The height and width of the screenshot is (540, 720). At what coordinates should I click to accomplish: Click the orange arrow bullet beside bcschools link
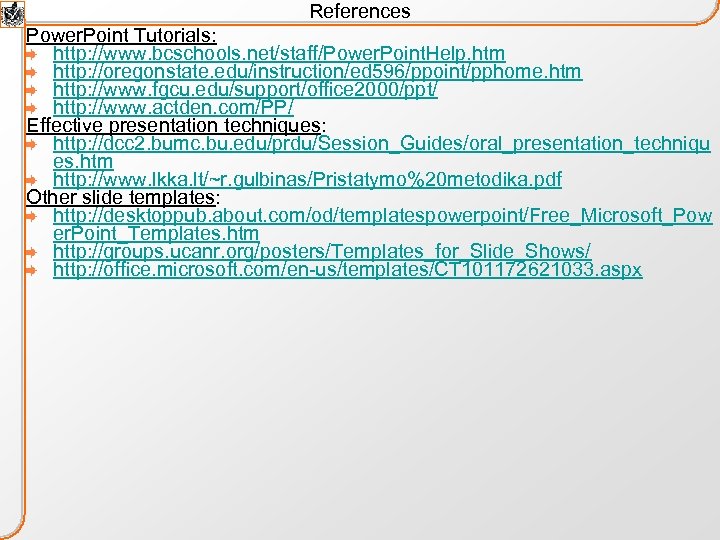point(31,55)
